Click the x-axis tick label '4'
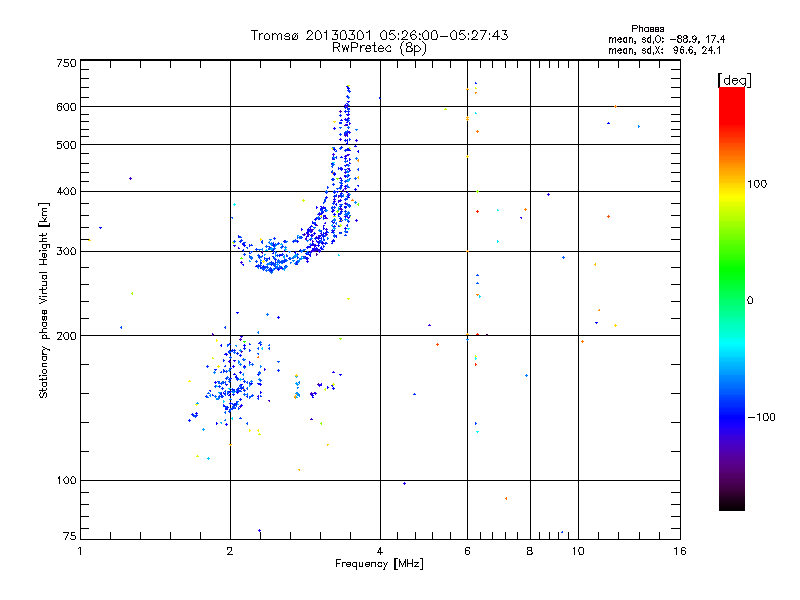Screen dimensions: 800x600 pyautogui.click(x=380, y=551)
